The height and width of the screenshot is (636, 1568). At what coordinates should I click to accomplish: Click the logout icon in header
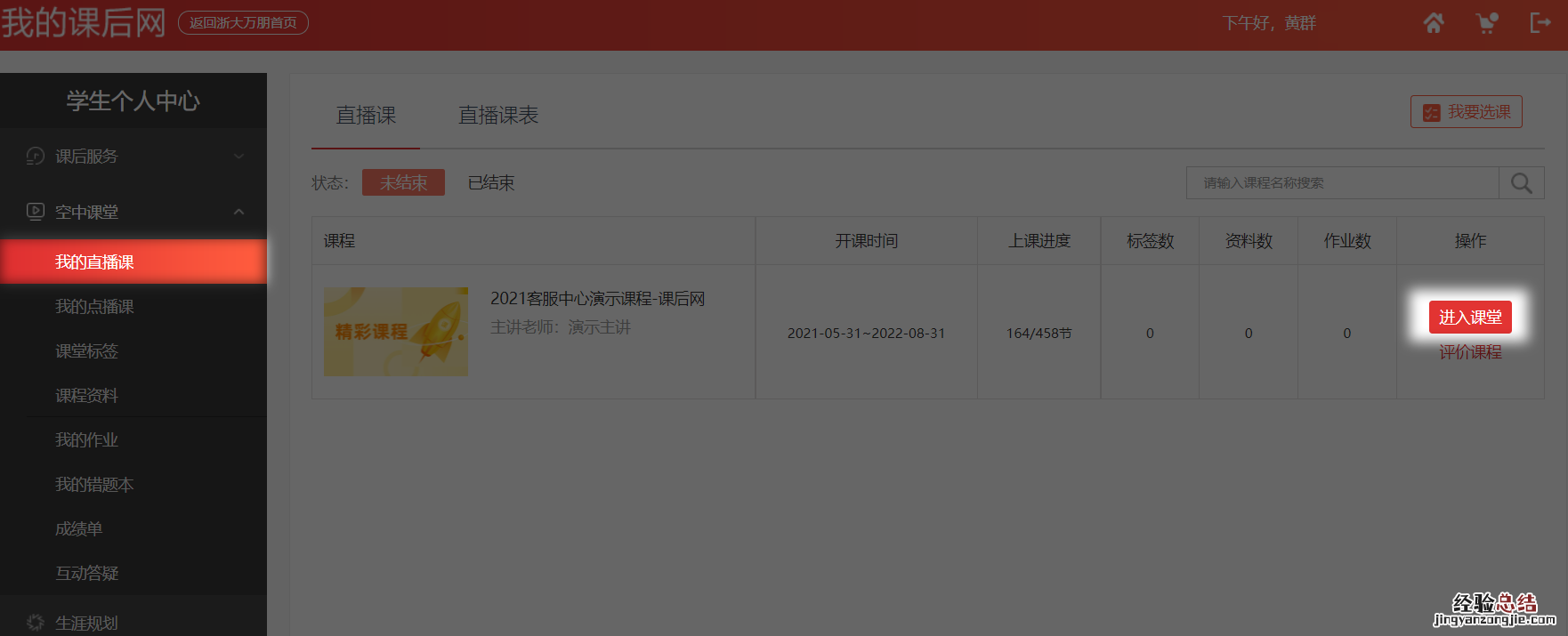(x=1540, y=23)
